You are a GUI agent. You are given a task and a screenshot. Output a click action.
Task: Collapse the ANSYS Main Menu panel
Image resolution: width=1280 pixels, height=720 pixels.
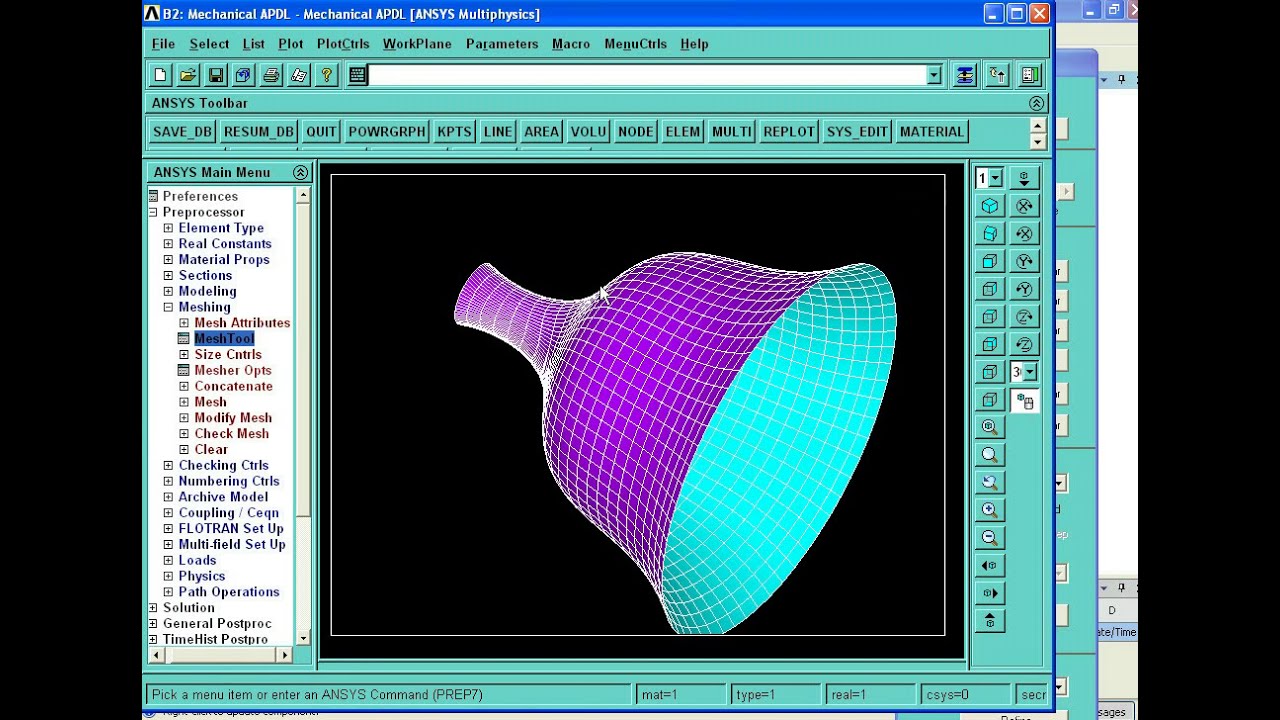[x=300, y=172]
